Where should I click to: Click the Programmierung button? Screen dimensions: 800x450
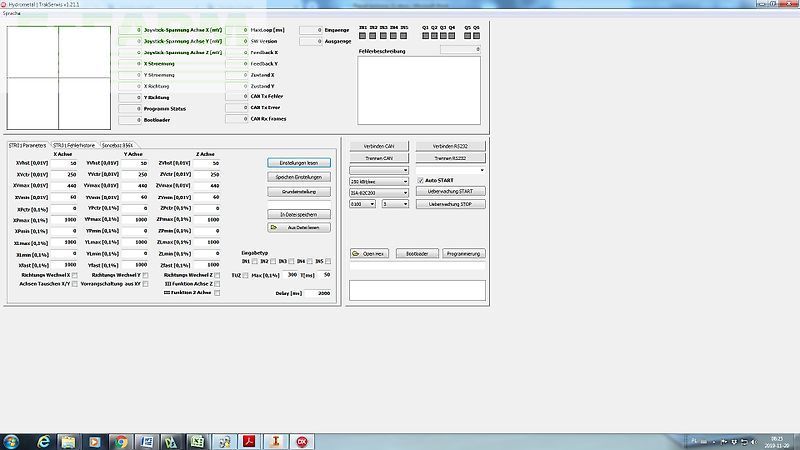464,254
